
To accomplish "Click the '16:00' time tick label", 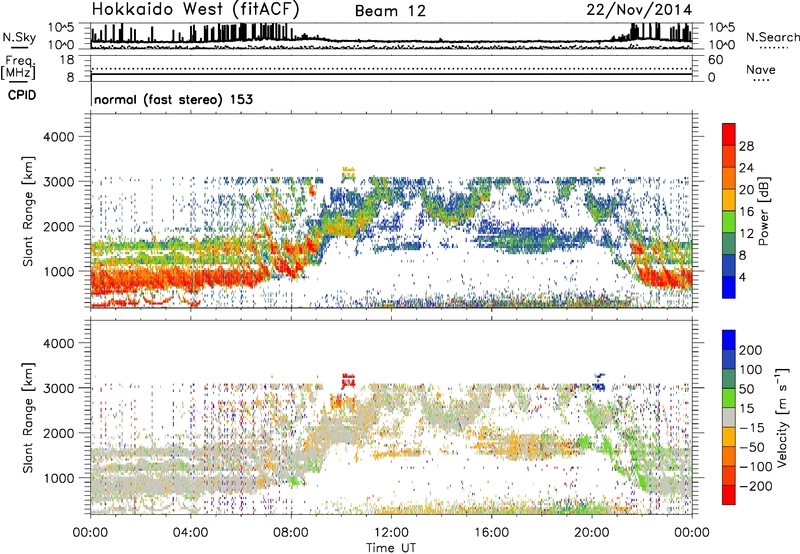I will 491,533.
